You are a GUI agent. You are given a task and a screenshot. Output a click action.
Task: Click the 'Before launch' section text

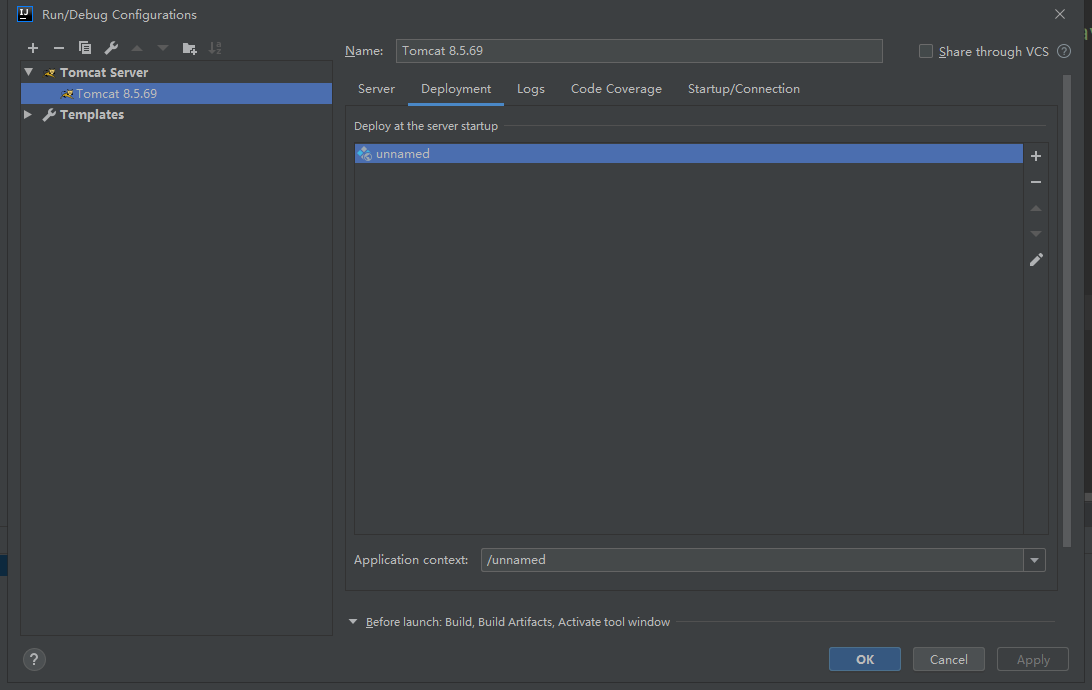tap(517, 622)
